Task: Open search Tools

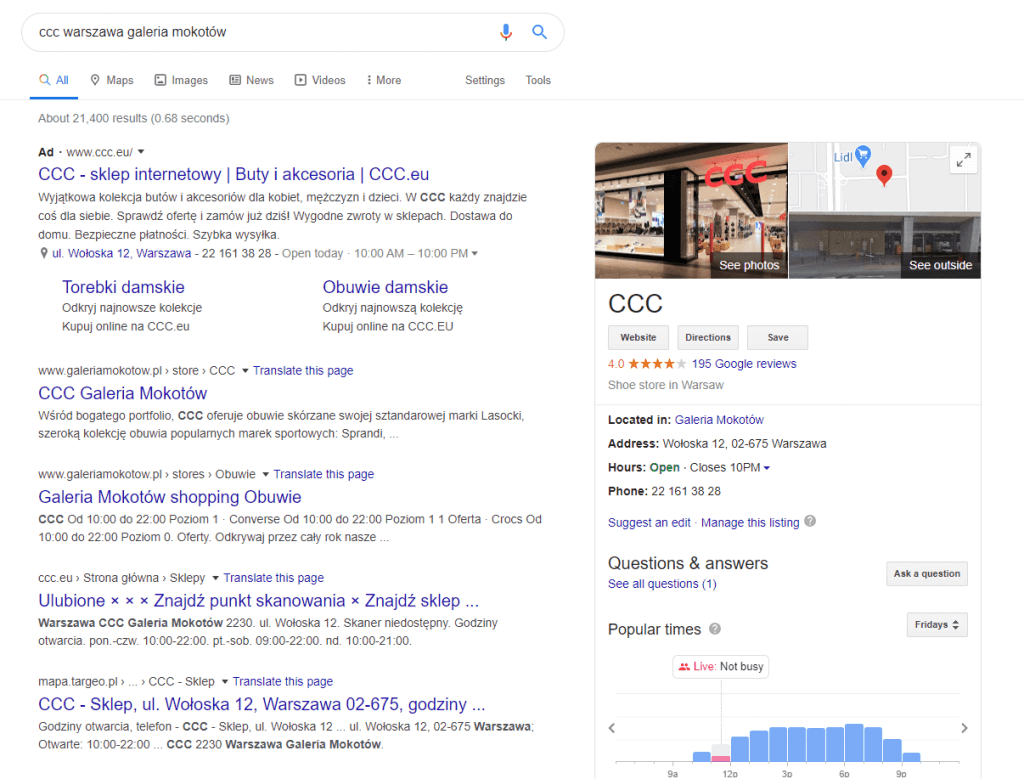Action: [538, 80]
